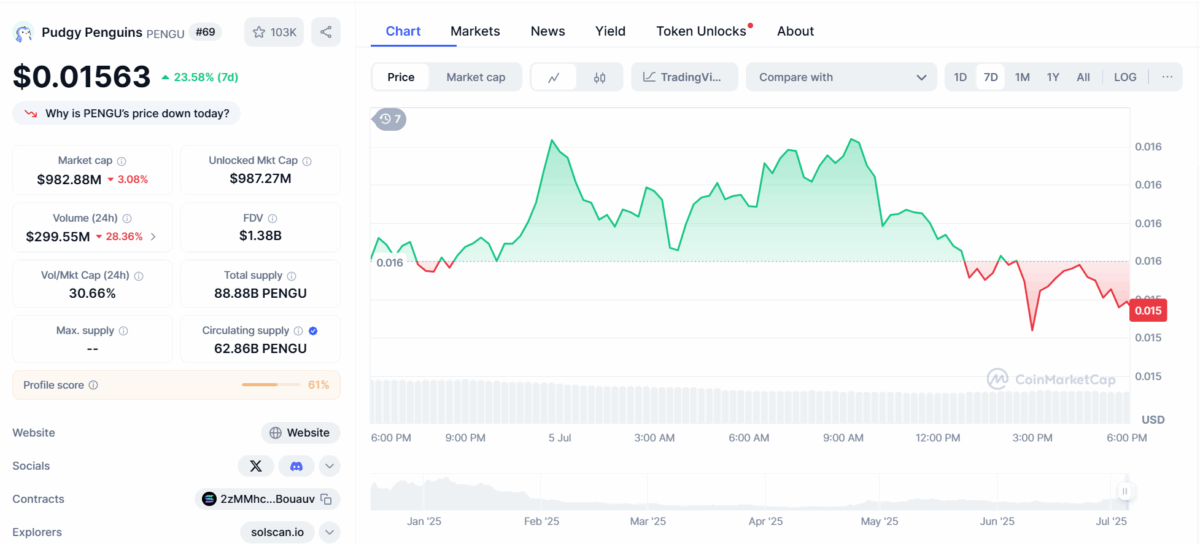Viewport: 1200px width, 544px height.
Task: Click the 62.86B PENGU circulating supply
Action: pos(260,349)
